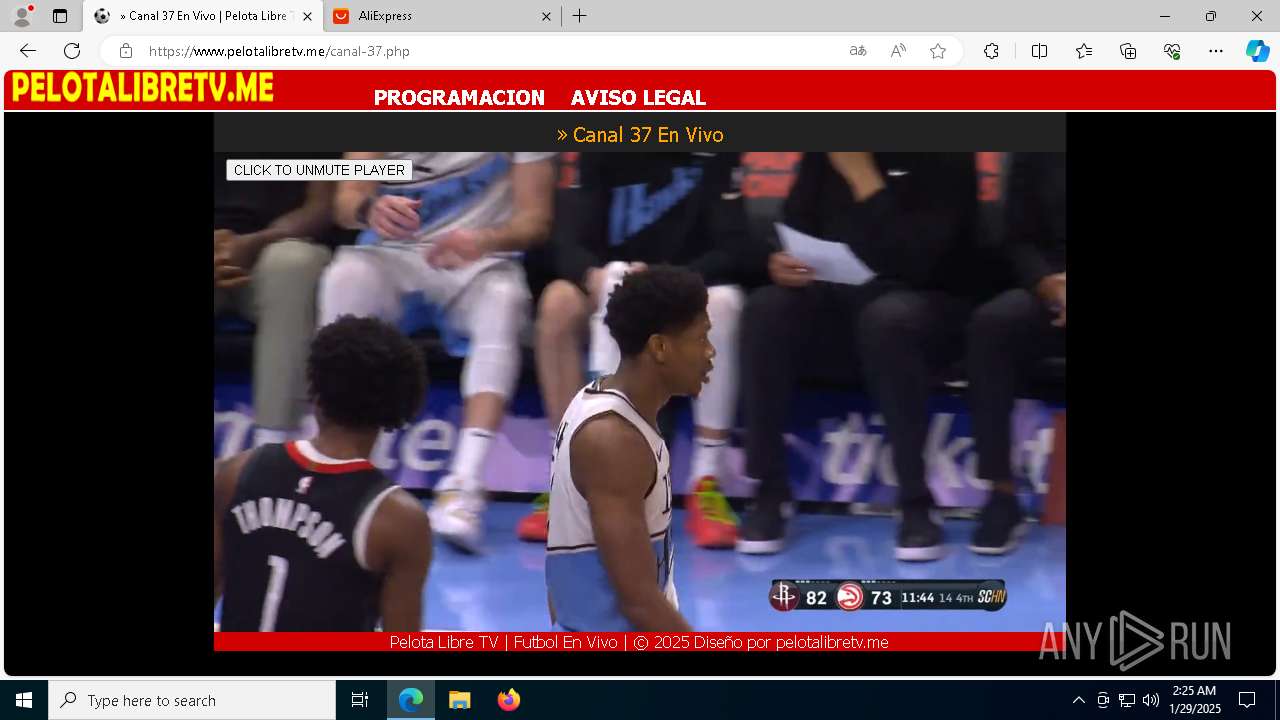
Task: Click the browser Back arrow
Action: 28,51
